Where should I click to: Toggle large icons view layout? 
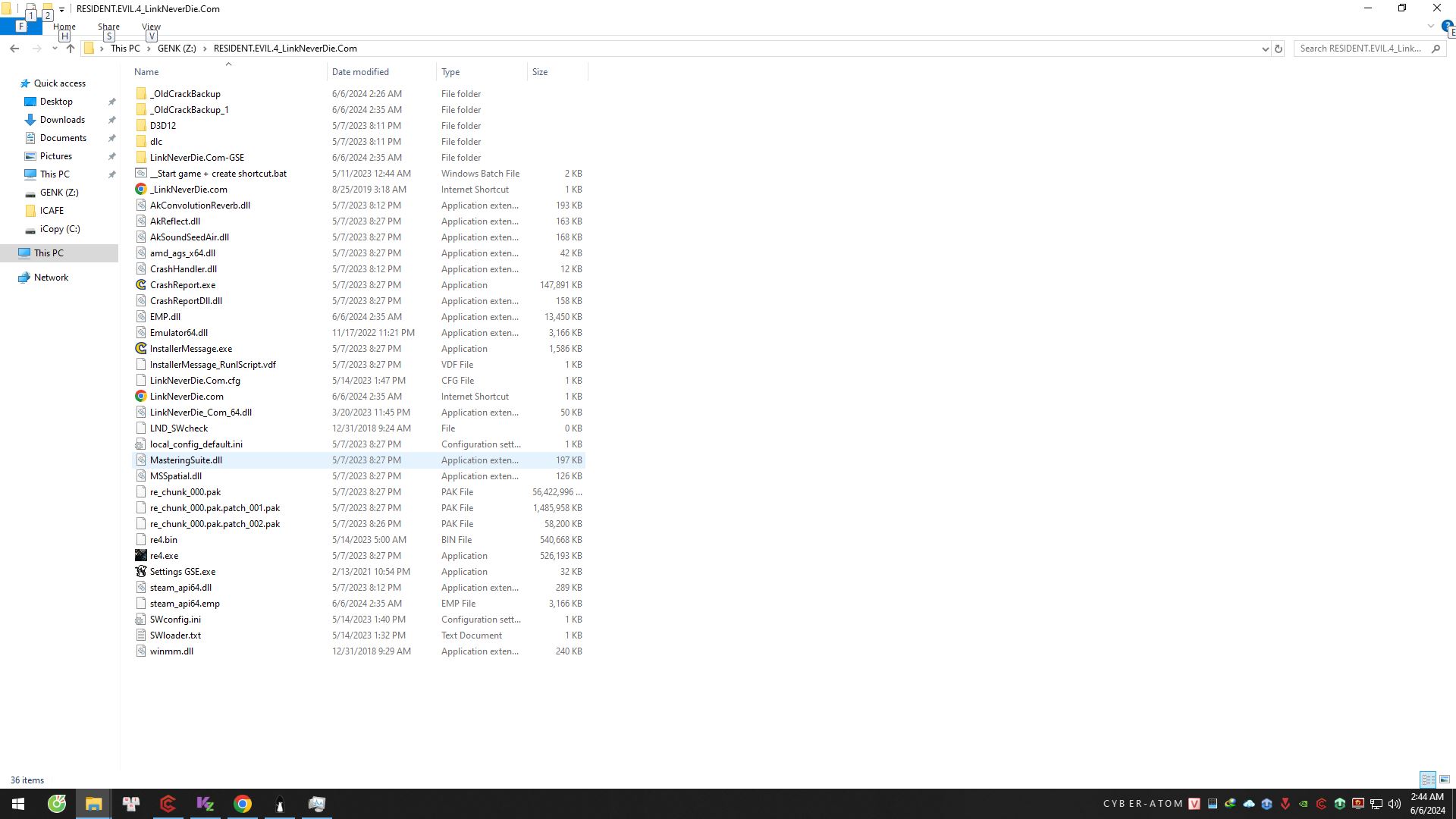[x=1444, y=779]
